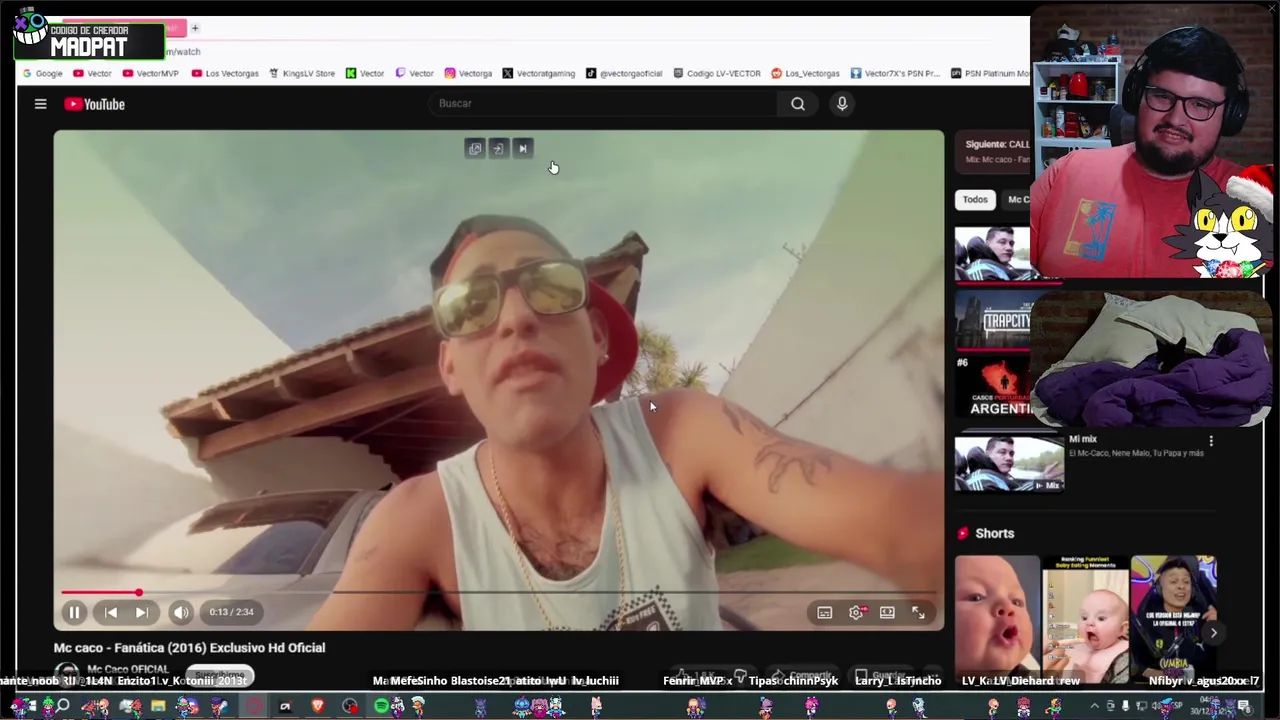Click the overlay skip-next icon atop video
The width and height of the screenshot is (1280, 720).
(x=522, y=149)
